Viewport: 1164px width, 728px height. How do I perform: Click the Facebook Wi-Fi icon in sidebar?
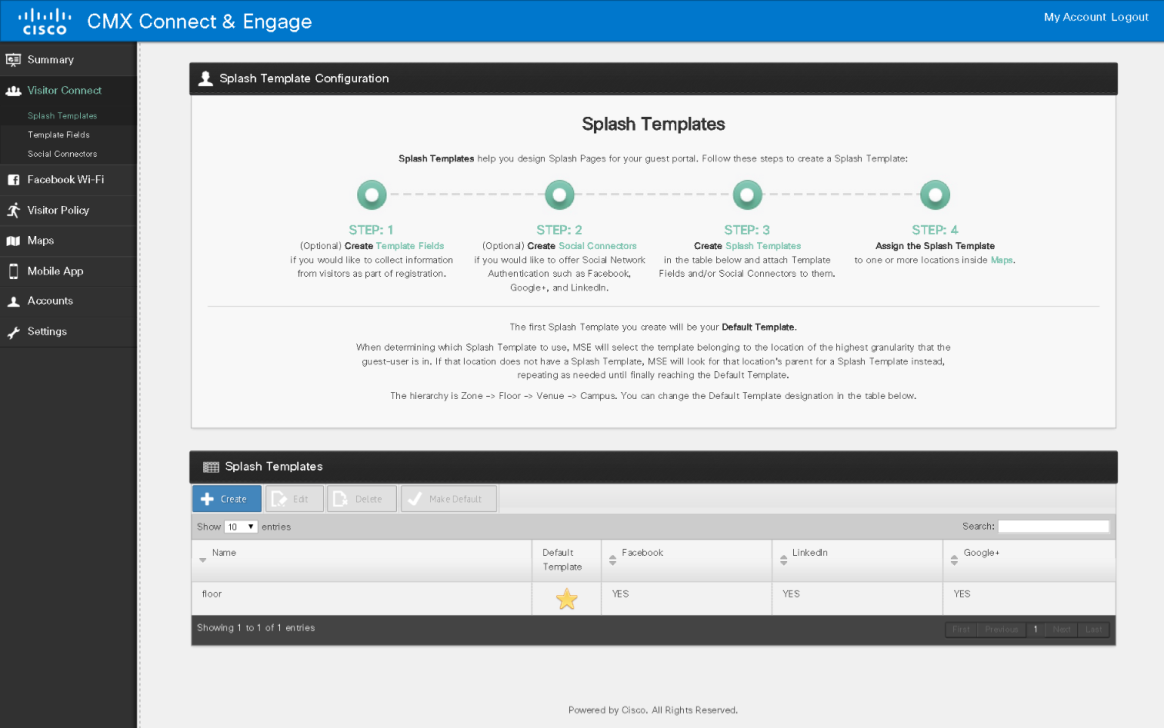coord(14,180)
